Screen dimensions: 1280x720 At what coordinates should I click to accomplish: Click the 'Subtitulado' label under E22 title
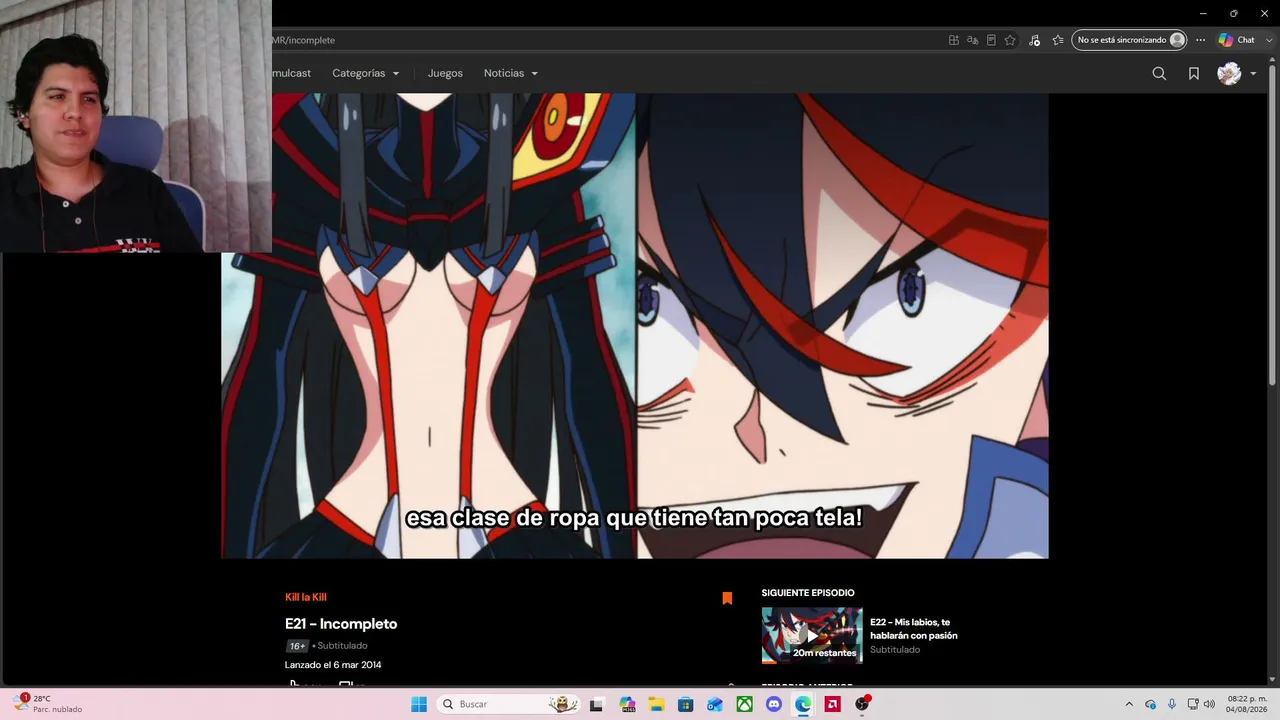pos(895,650)
